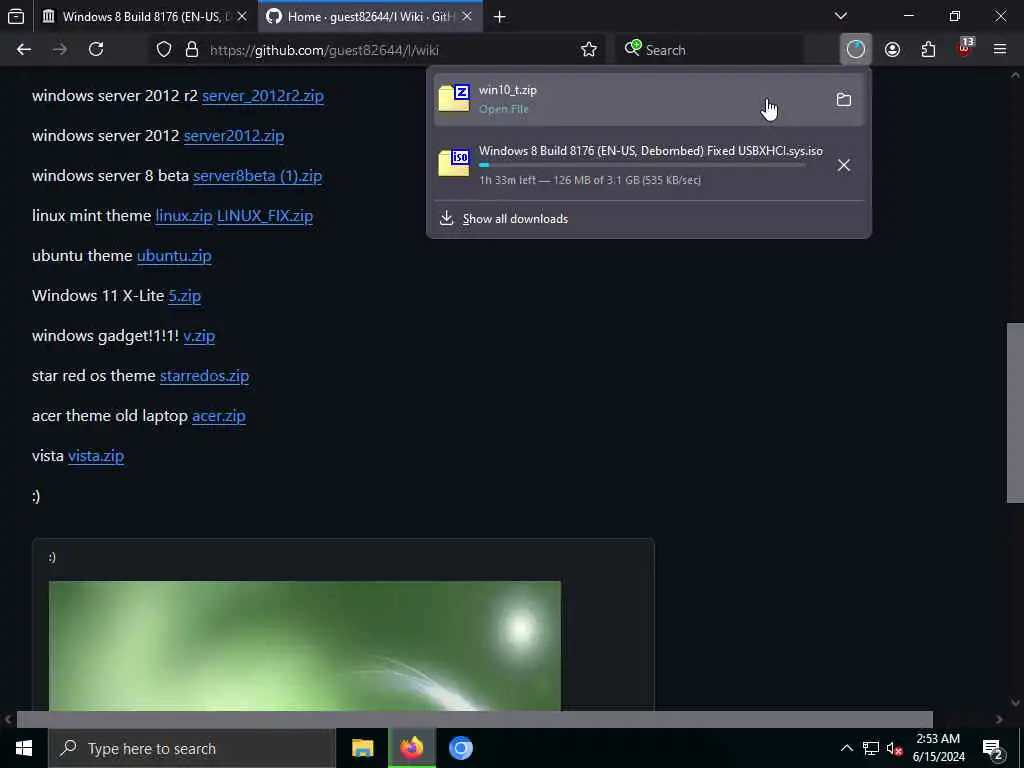This screenshot has width=1024, height=768.
Task: Focus the browser Search box
Action: (709, 50)
